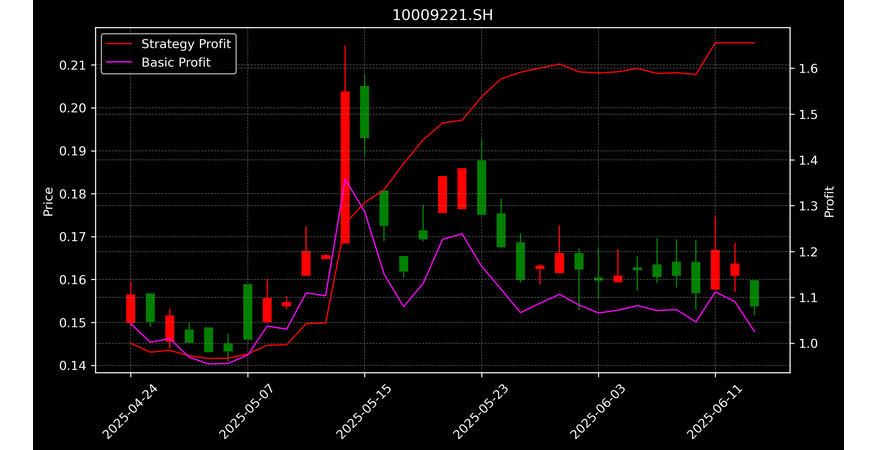Click the 0.21 price tick label
Image resolution: width=878 pixels, height=450 pixels.
pyautogui.click(x=72, y=65)
